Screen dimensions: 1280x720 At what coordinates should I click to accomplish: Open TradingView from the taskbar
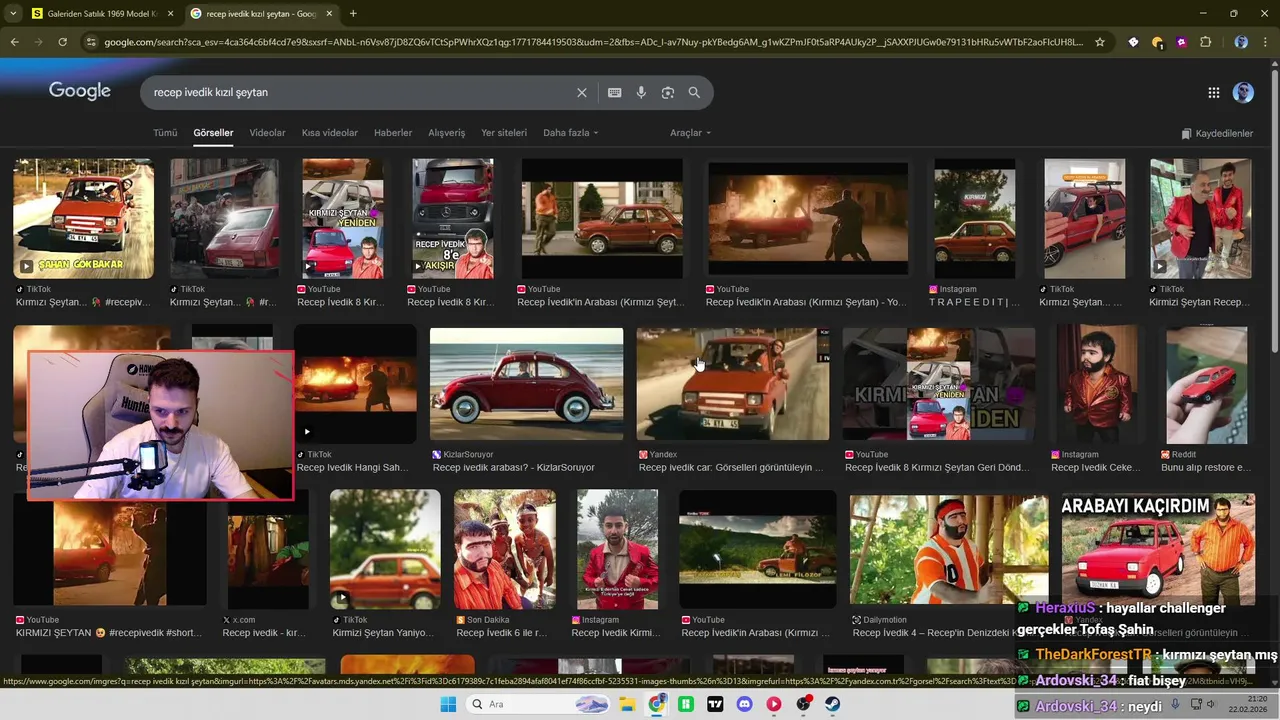(x=715, y=704)
